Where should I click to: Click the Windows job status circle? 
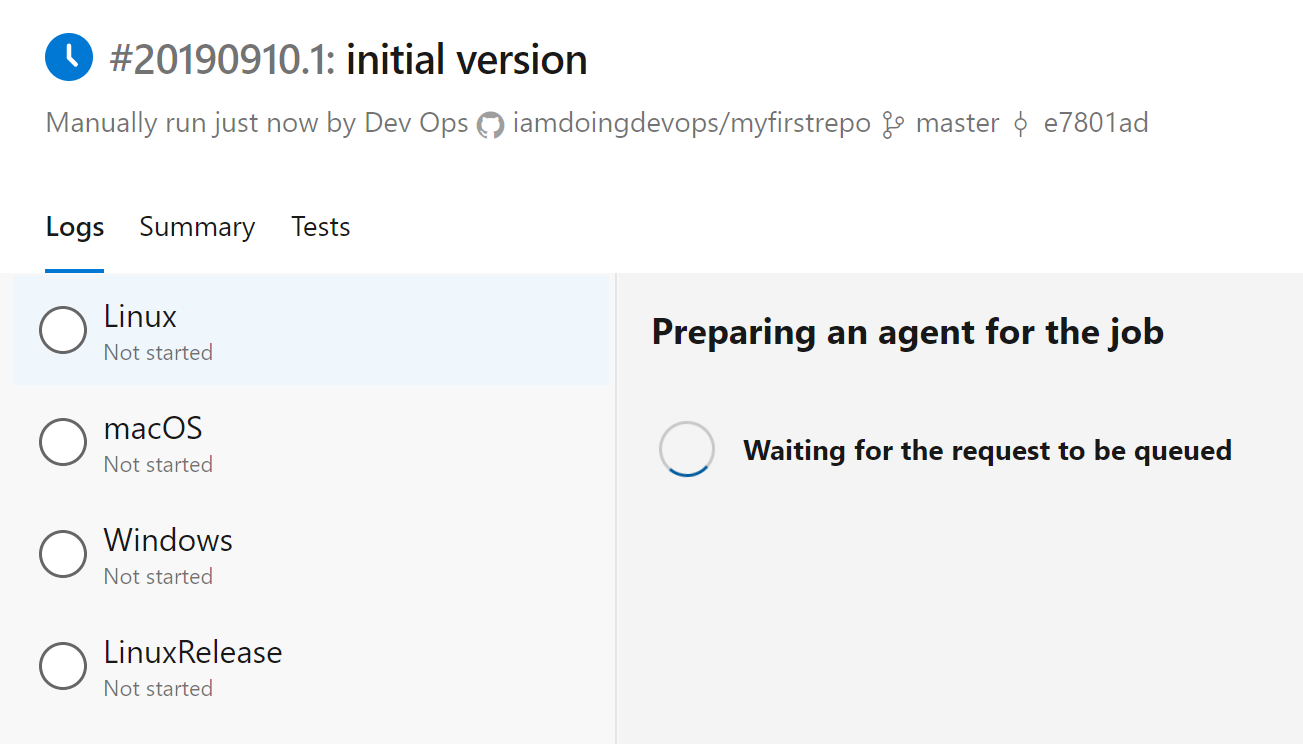click(x=63, y=554)
